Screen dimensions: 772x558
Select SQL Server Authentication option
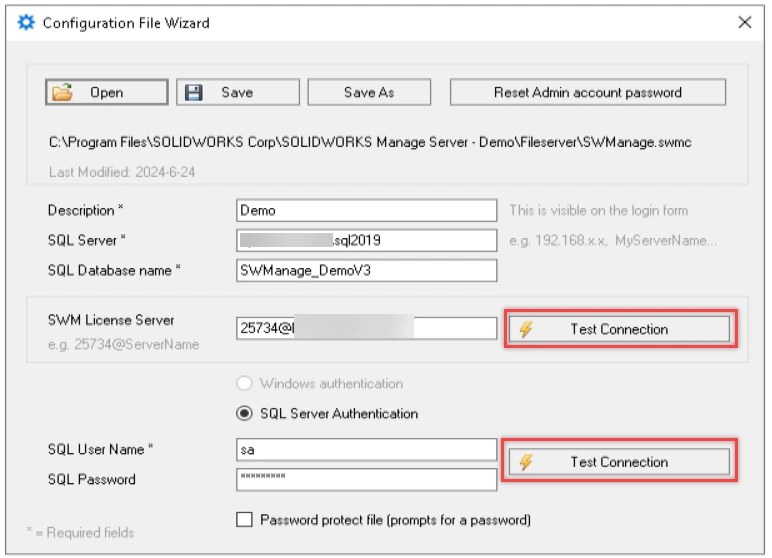point(245,413)
